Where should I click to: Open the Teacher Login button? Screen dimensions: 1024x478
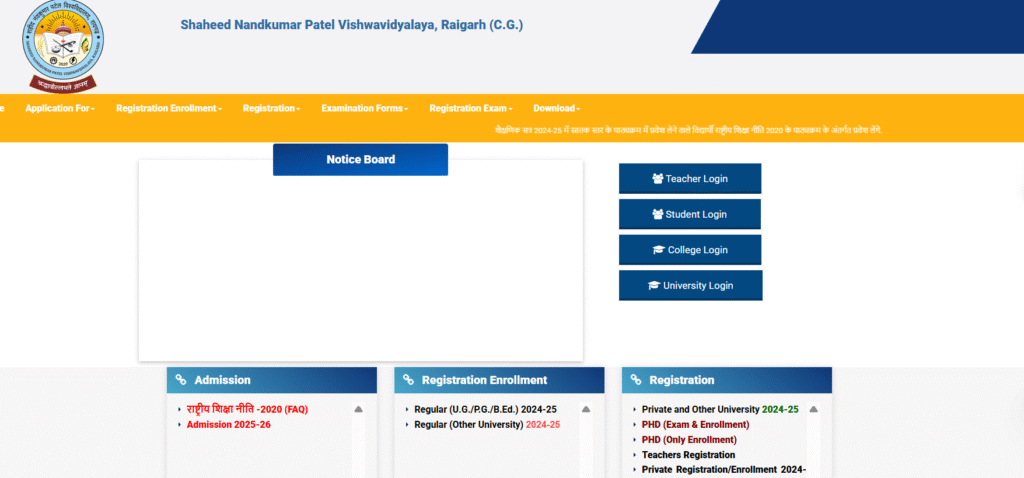pyautogui.click(x=690, y=178)
